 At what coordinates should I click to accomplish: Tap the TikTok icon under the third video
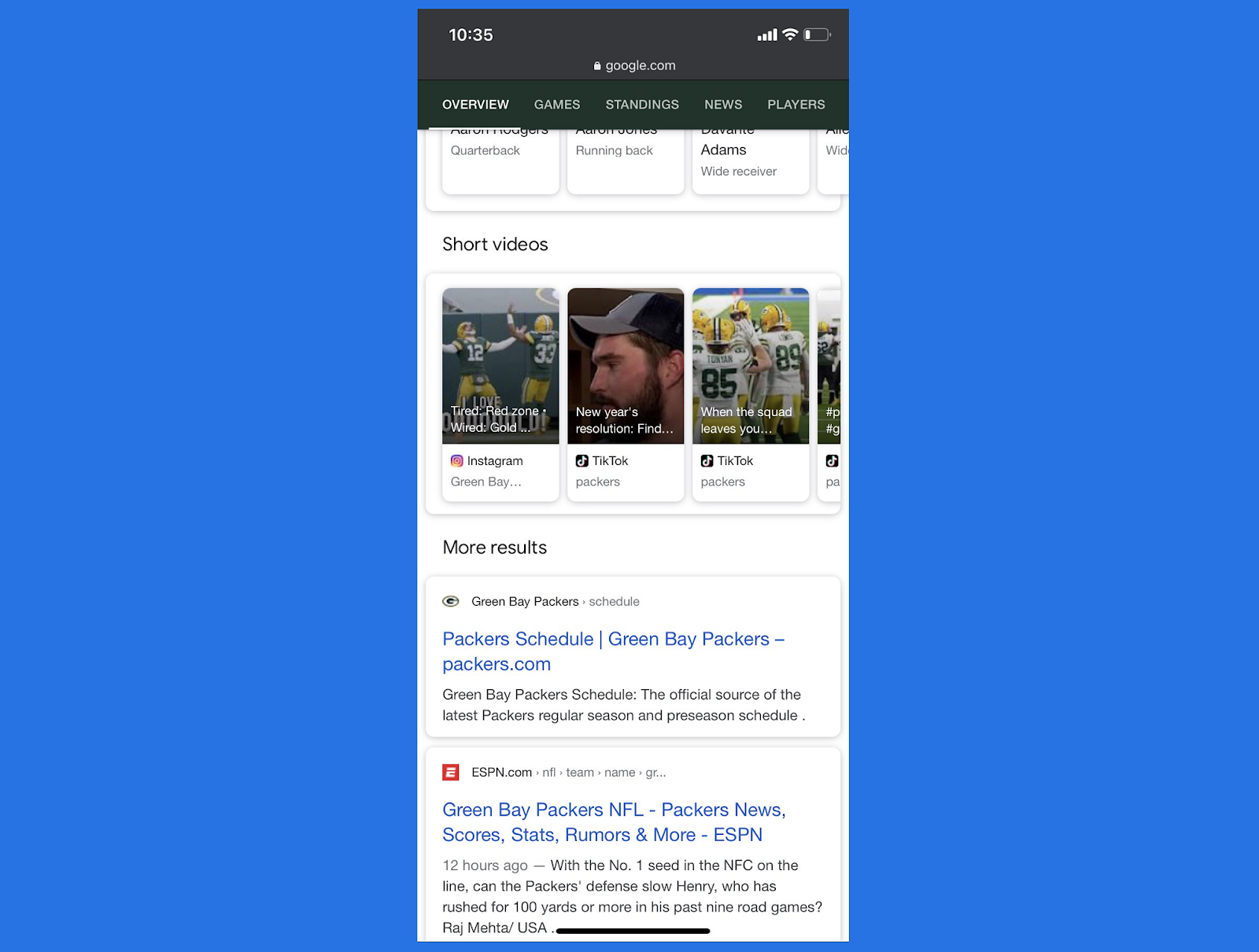point(706,461)
